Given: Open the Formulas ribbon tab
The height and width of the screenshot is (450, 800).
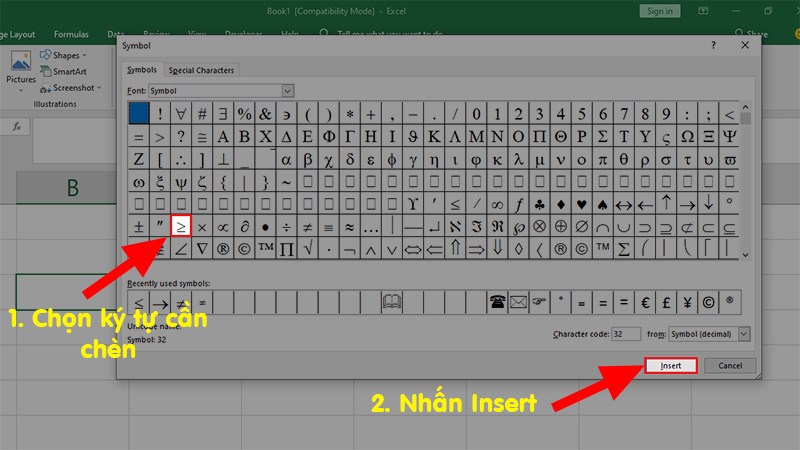Looking at the screenshot, I should pos(71,34).
